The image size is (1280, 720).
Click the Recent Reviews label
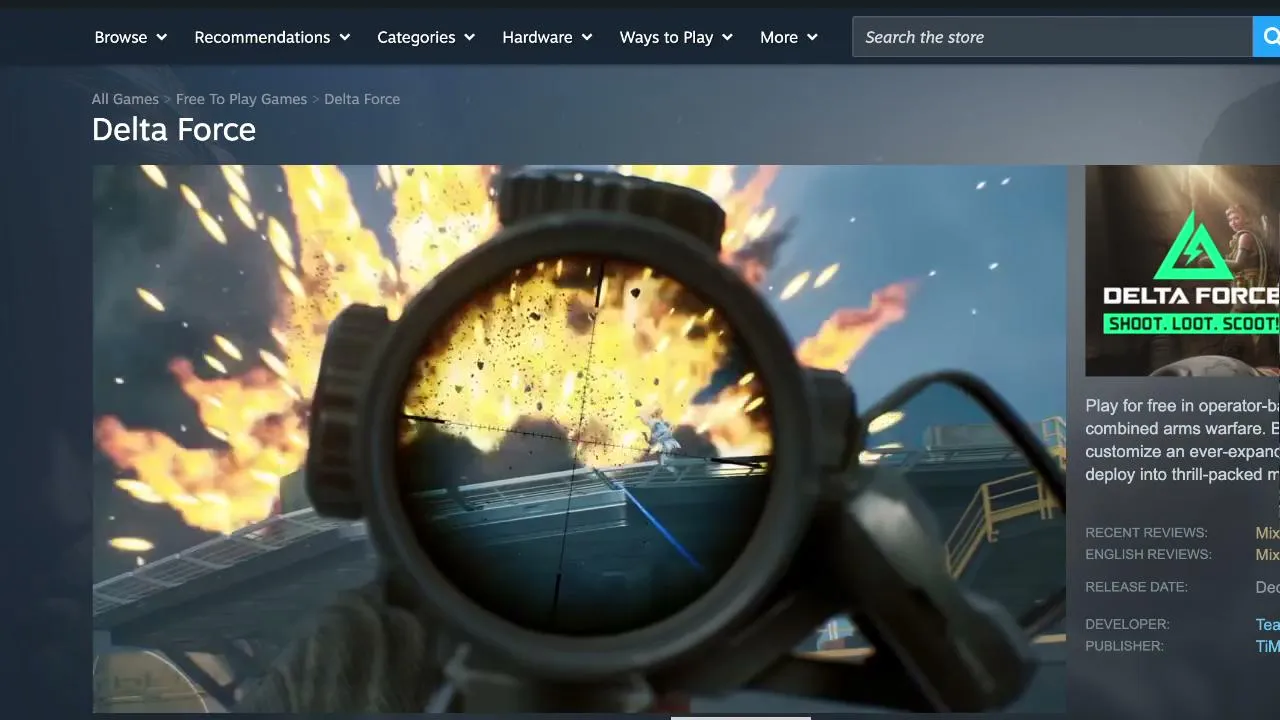pyautogui.click(x=1146, y=533)
